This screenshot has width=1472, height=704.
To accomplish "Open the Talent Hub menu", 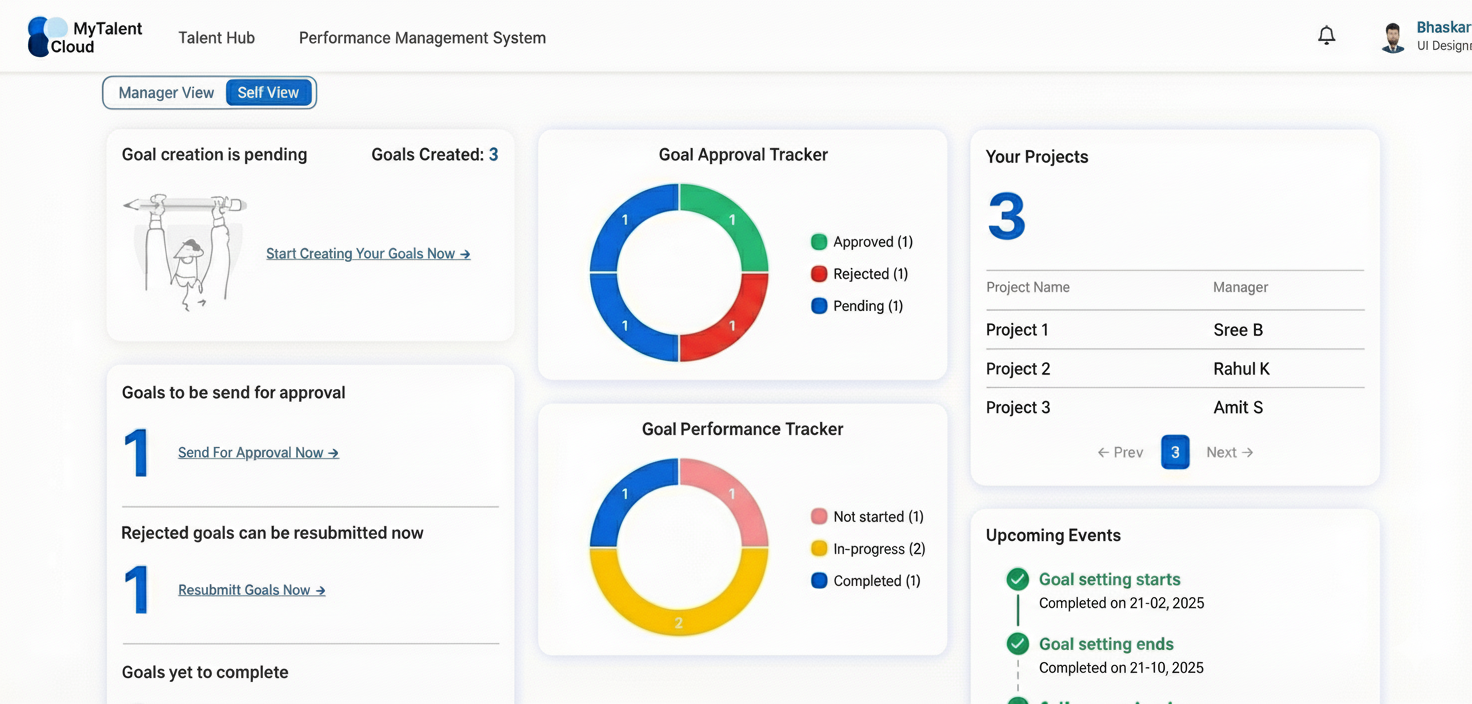I will pos(216,38).
